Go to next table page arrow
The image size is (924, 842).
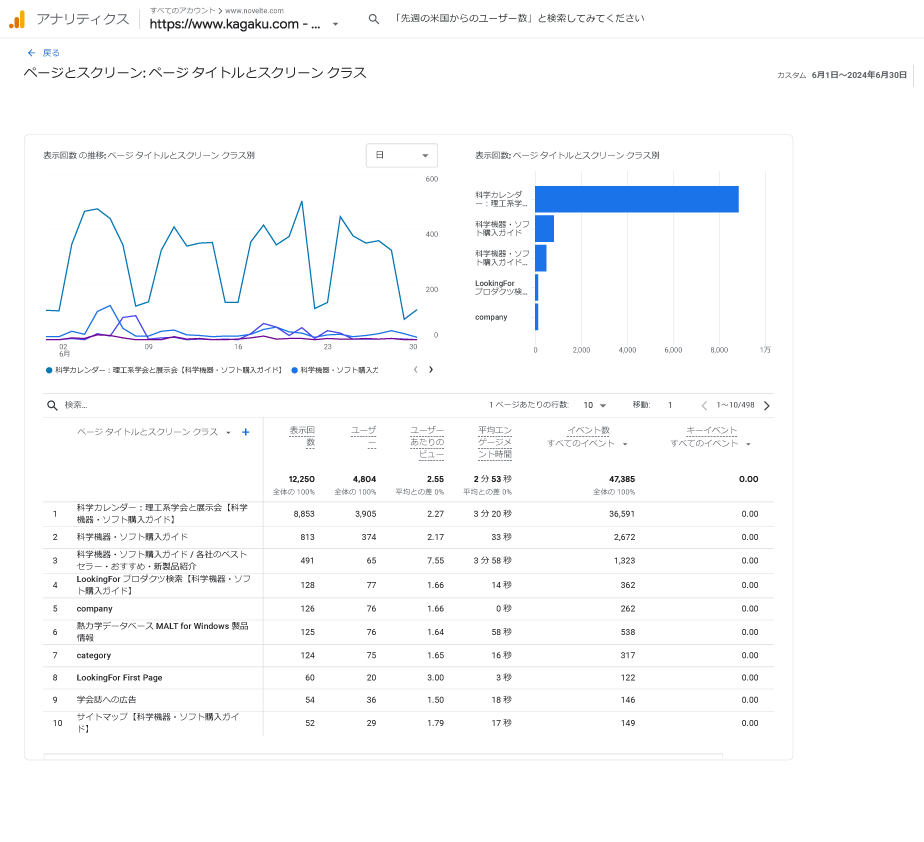click(767, 405)
